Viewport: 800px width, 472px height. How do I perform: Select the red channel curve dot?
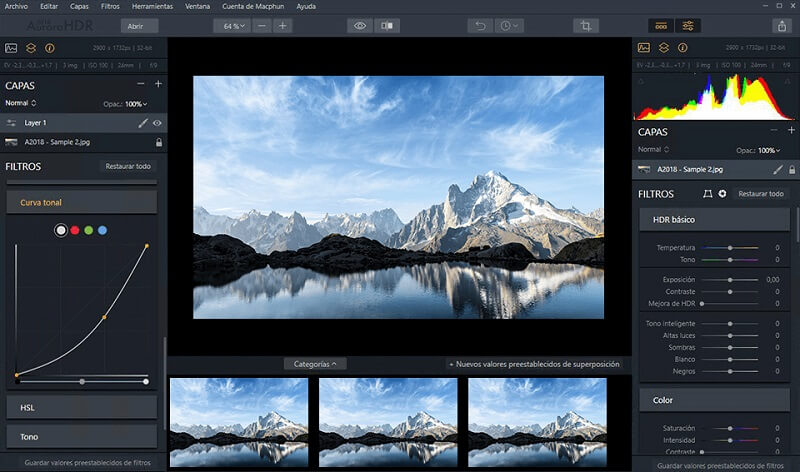[75, 230]
